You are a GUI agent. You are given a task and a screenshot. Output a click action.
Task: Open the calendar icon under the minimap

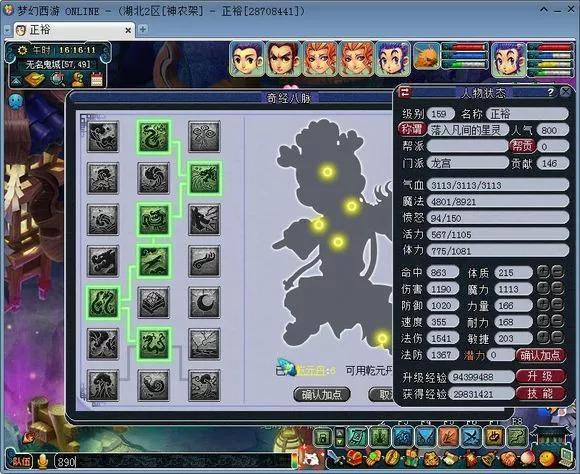click(x=96, y=79)
